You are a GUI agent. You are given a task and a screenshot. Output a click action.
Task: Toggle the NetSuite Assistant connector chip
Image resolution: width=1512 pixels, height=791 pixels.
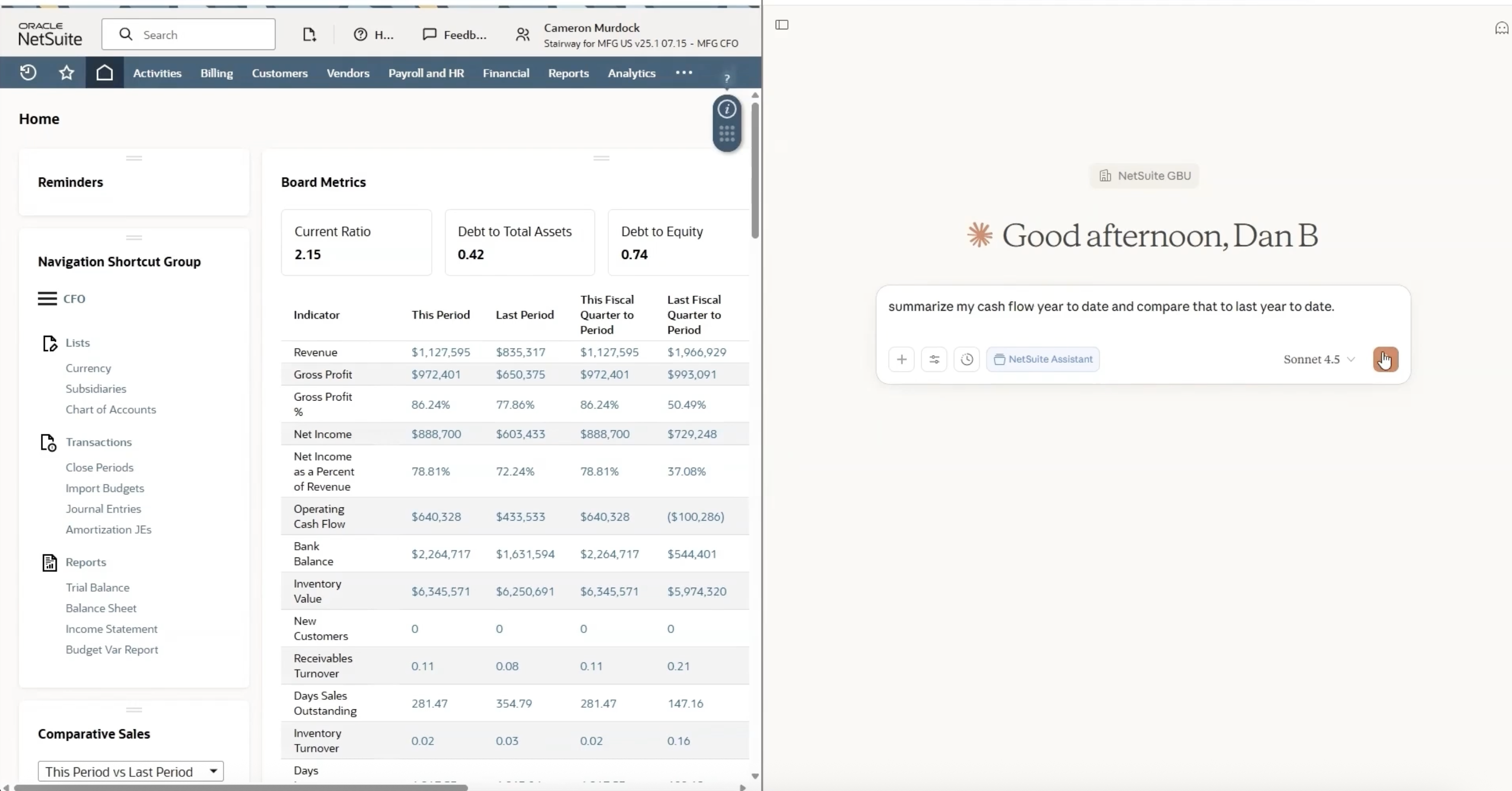pos(1043,359)
